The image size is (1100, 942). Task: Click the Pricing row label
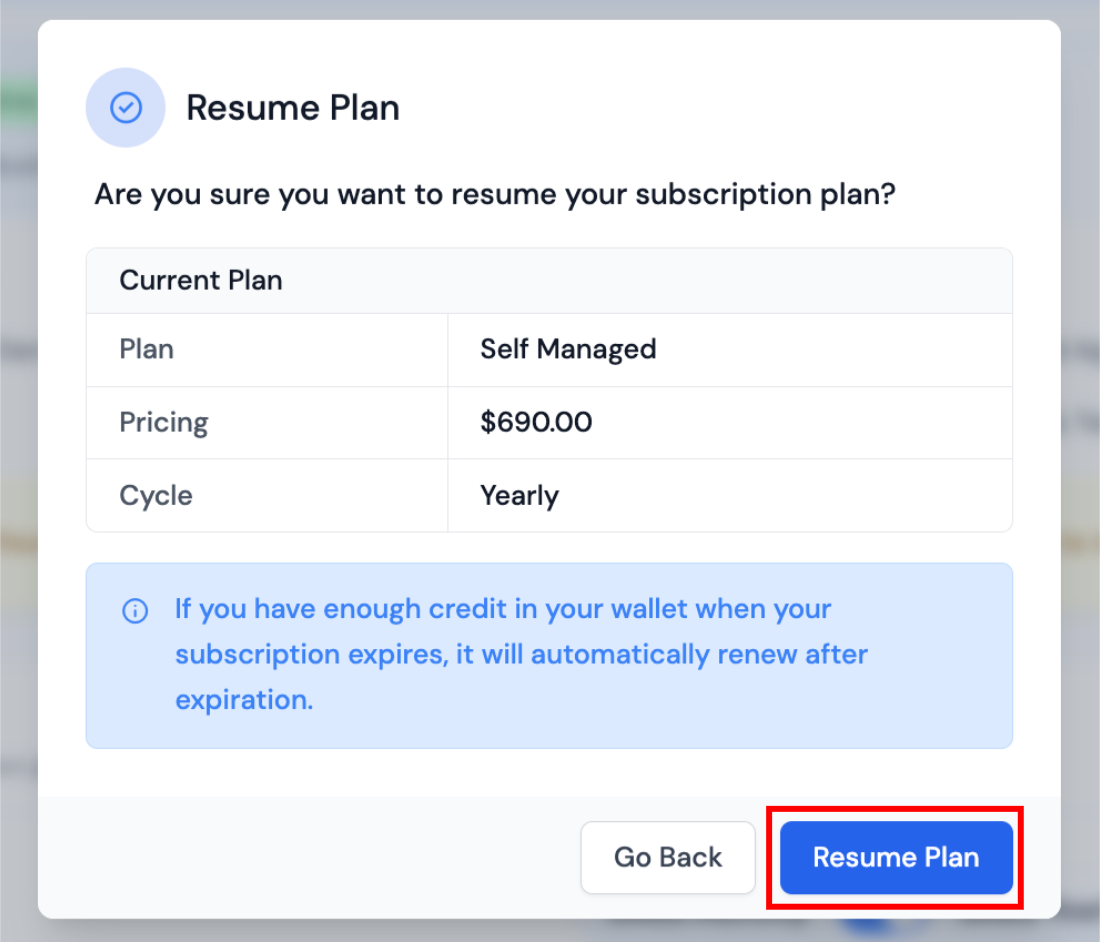coord(164,422)
